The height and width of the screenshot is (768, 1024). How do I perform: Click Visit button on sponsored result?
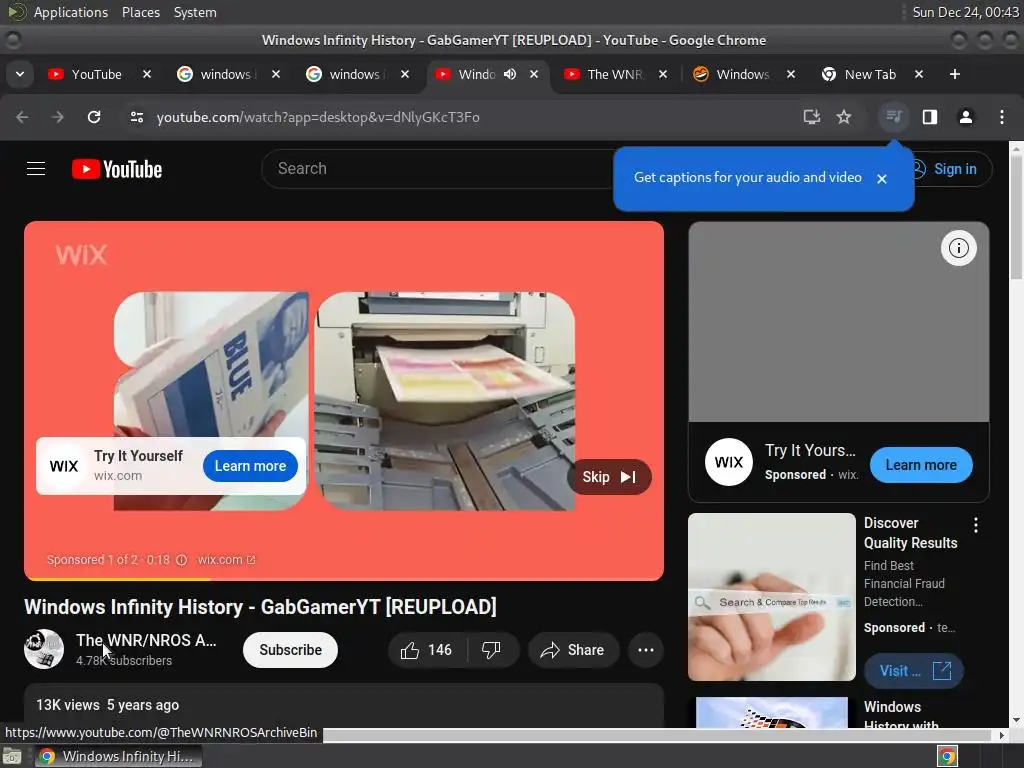click(913, 671)
